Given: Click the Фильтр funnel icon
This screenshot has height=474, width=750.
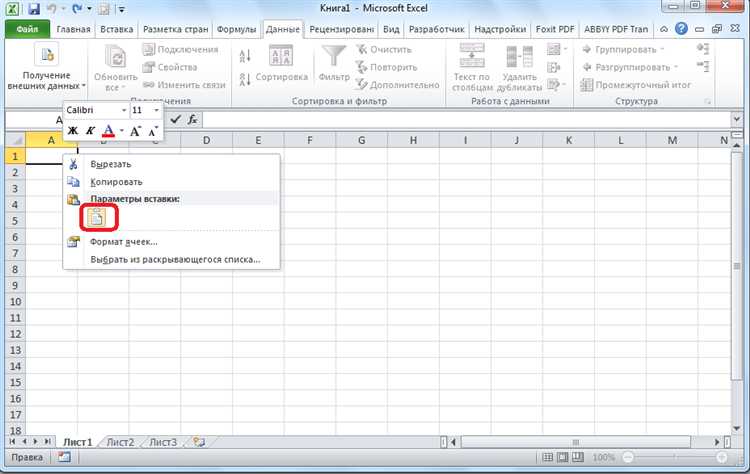Looking at the screenshot, I should point(334,58).
